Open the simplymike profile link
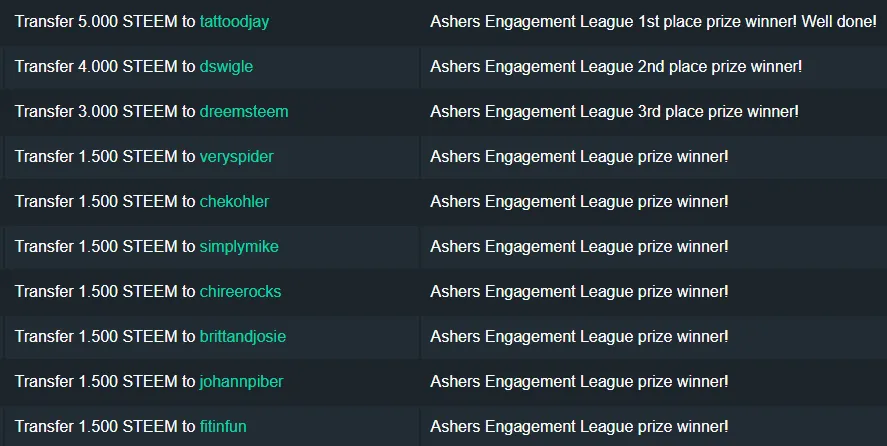 pos(239,246)
